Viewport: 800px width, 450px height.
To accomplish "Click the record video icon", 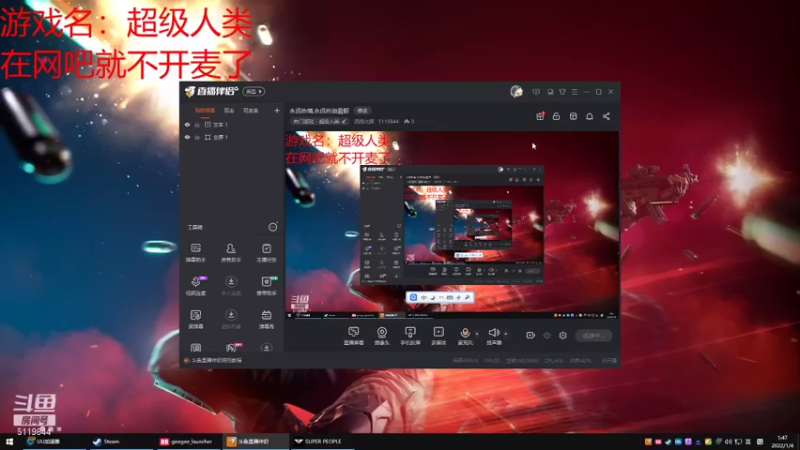I will 530,335.
